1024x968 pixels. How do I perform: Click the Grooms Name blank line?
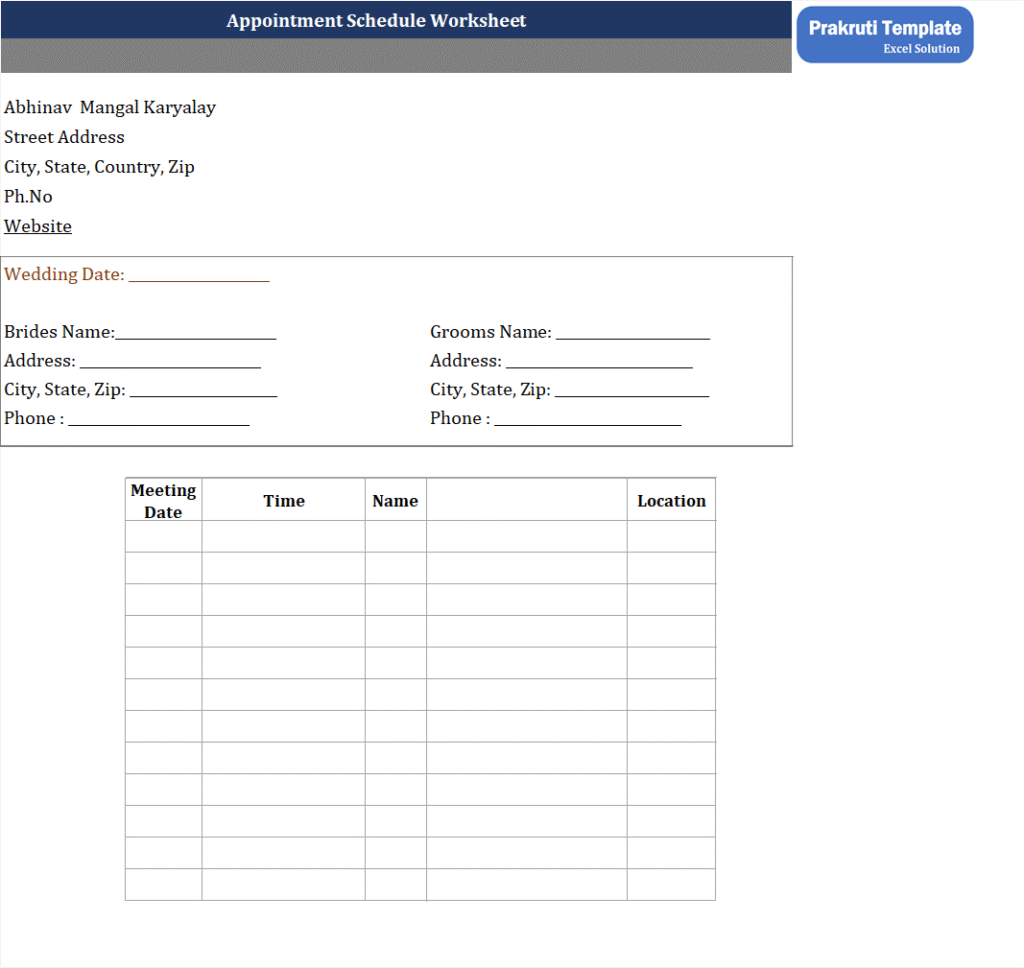pyautogui.click(x=632, y=333)
